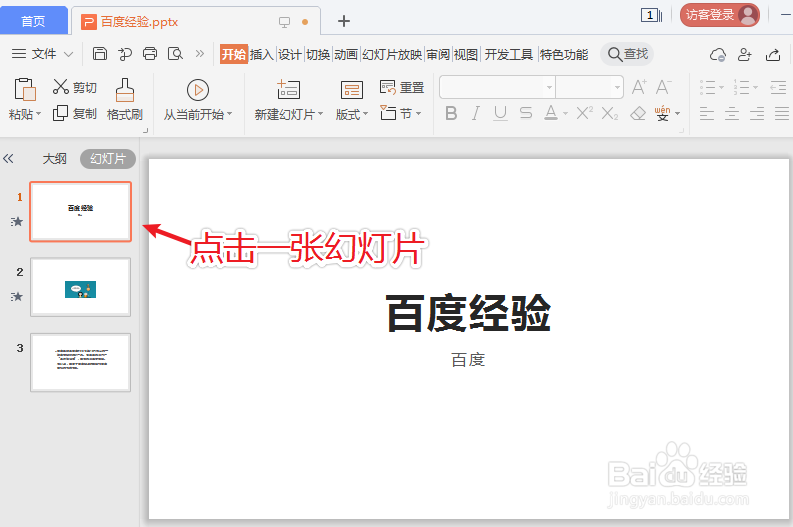This screenshot has height=527, width=793.
Task: Click the Layout (版式) icon
Action: pyautogui.click(x=351, y=90)
